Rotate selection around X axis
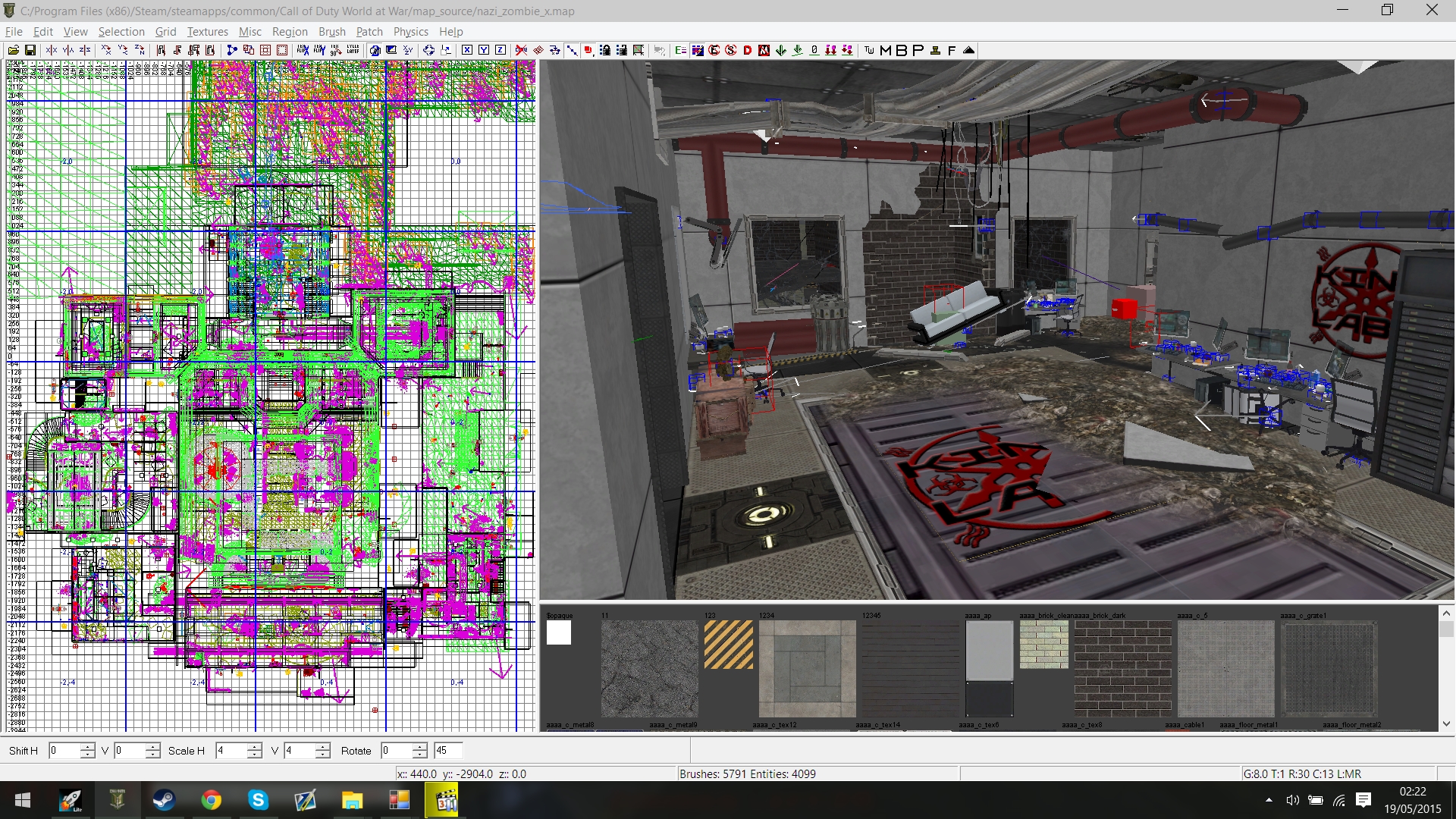 point(106,50)
